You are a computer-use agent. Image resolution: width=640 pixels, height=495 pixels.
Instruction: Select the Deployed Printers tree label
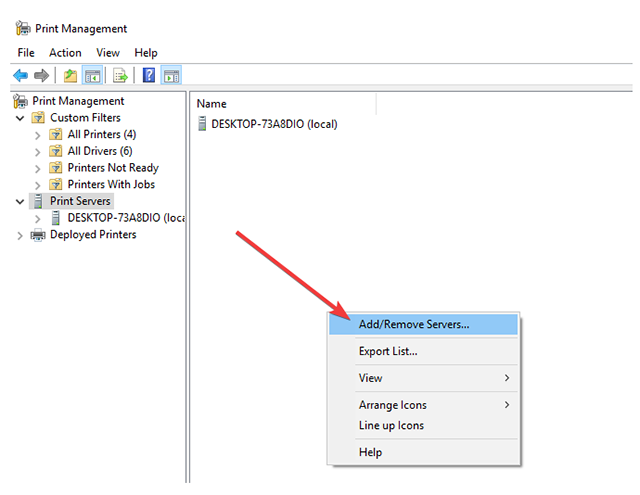point(93,235)
